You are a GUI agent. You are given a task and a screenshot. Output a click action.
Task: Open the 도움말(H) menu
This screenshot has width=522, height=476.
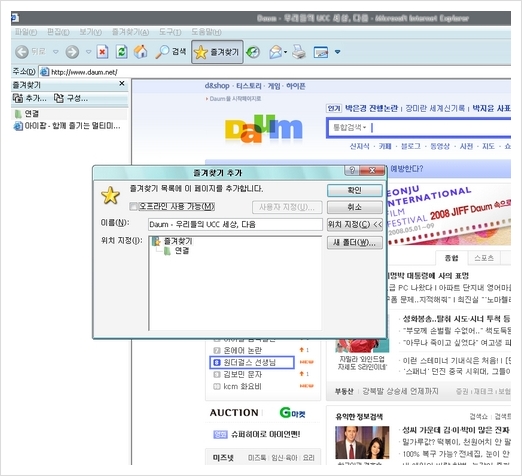(x=206, y=32)
